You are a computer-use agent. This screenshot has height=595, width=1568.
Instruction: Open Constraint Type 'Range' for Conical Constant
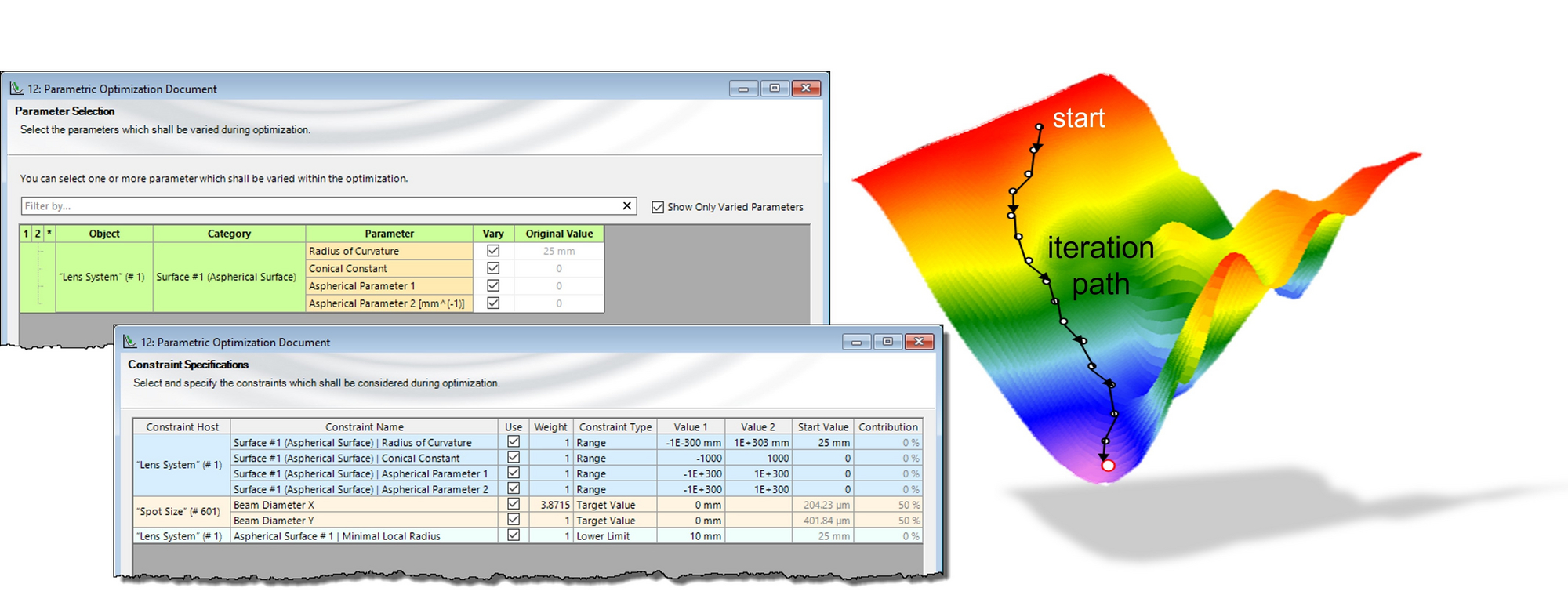coord(615,458)
